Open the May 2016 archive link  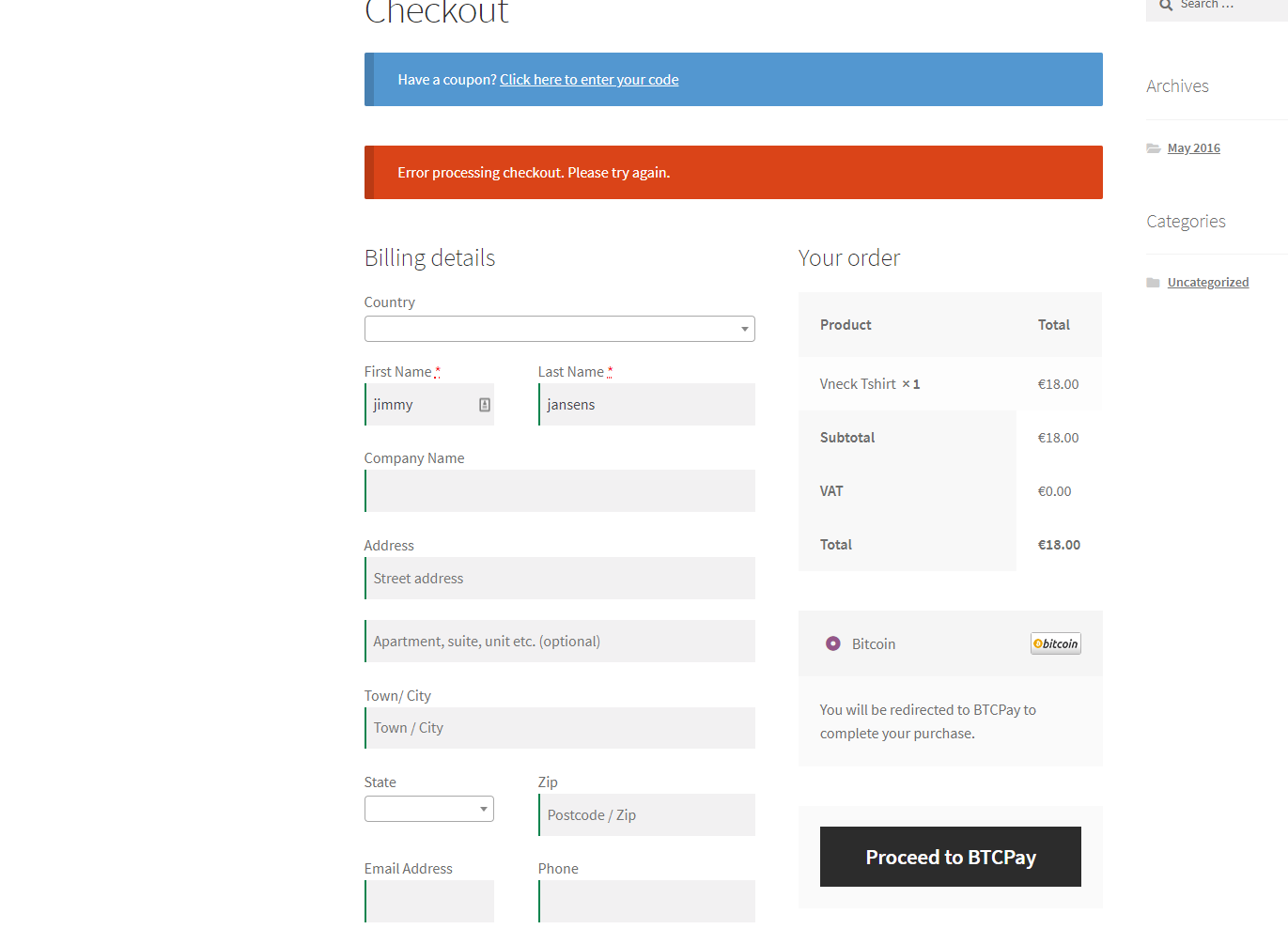(x=1193, y=147)
